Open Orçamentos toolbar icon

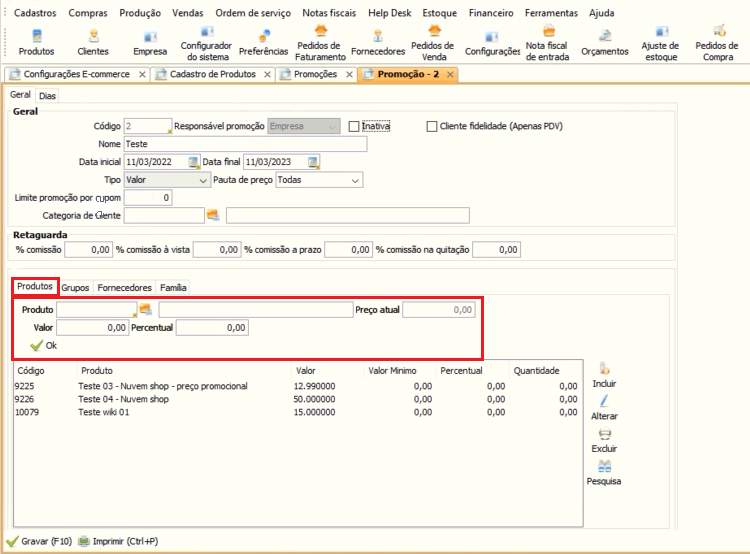pos(605,43)
